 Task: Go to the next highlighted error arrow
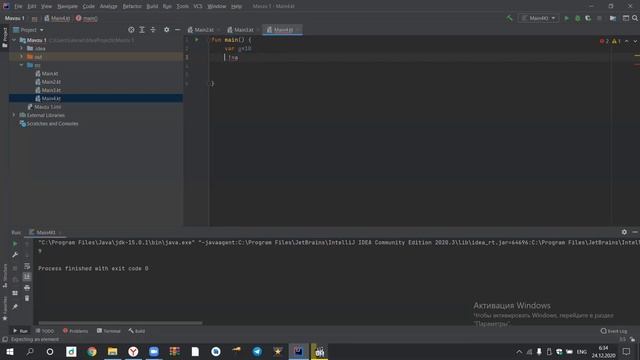click(x=635, y=41)
